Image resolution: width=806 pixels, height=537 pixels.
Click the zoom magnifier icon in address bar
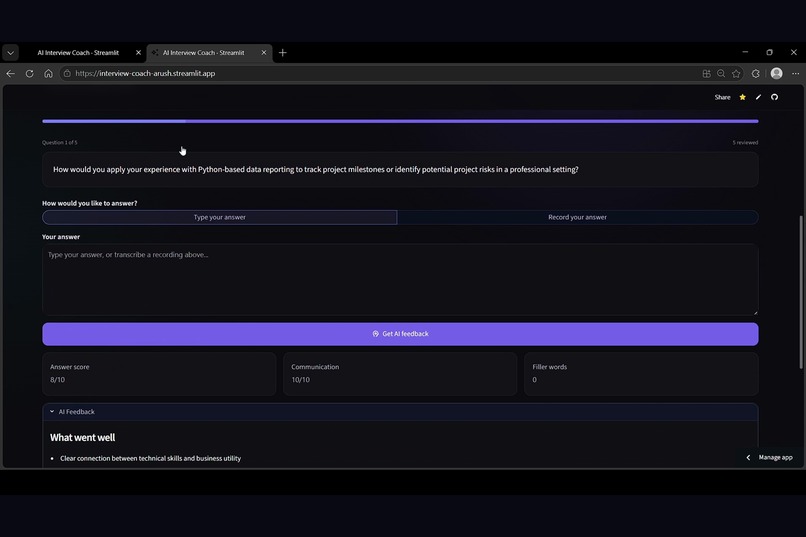click(721, 73)
